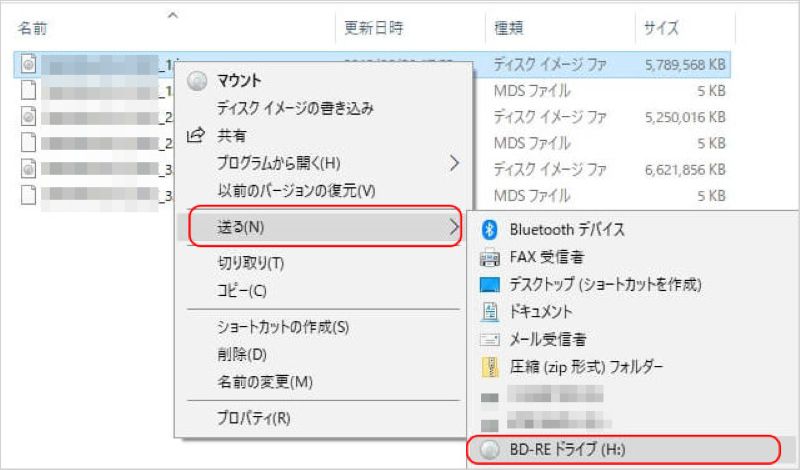Click the disc image icon of the 5,789,568 KB file
This screenshot has height=470, width=800.
pos(29,64)
